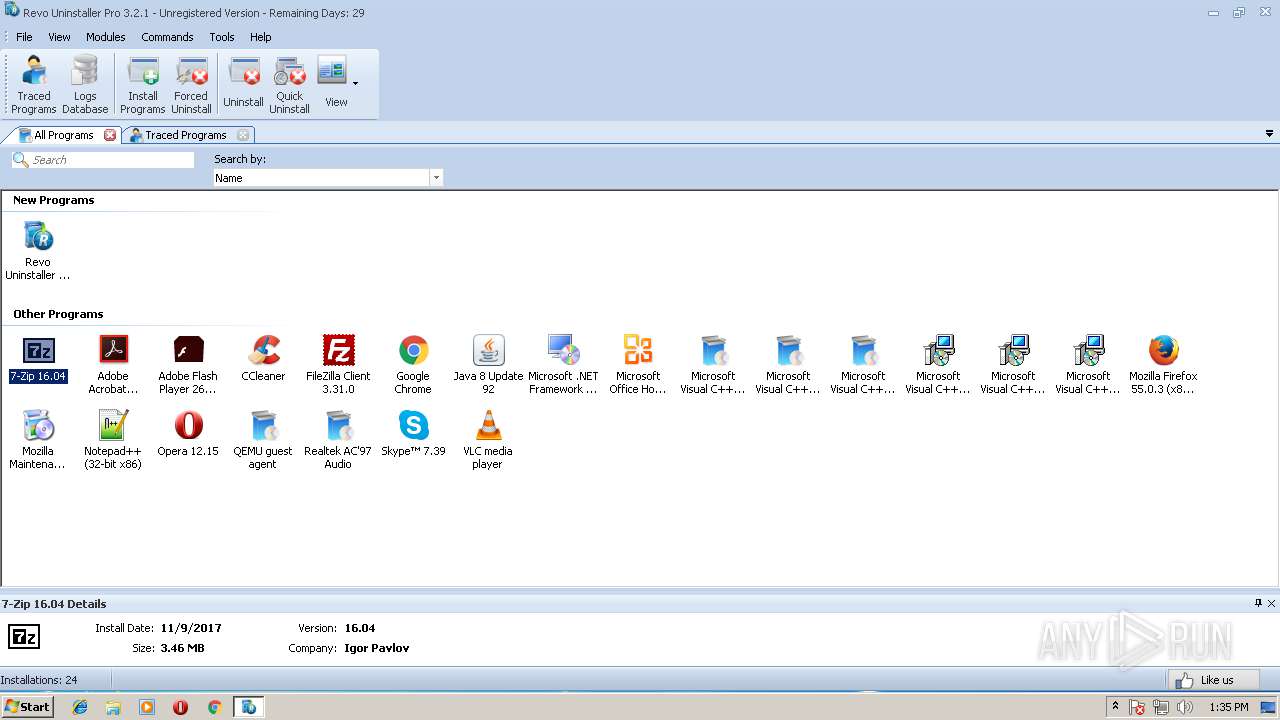The width and height of the screenshot is (1280, 720).
Task: Open Windows Explorer from the taskbar
Action: pos(113,707)
